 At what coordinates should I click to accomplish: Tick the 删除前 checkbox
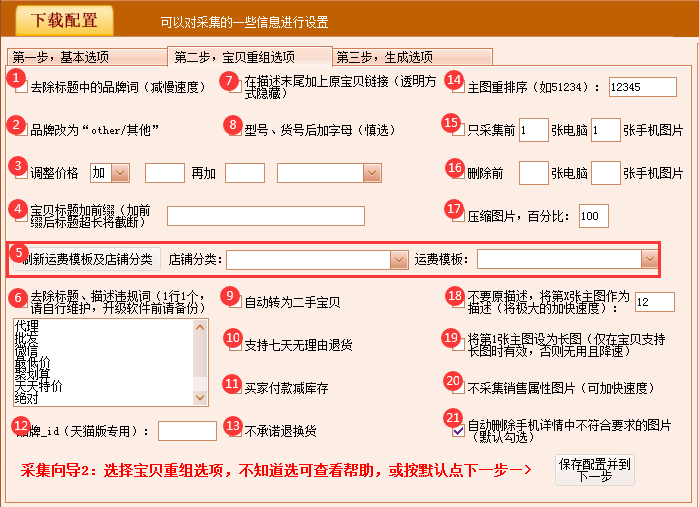[458, 173]
